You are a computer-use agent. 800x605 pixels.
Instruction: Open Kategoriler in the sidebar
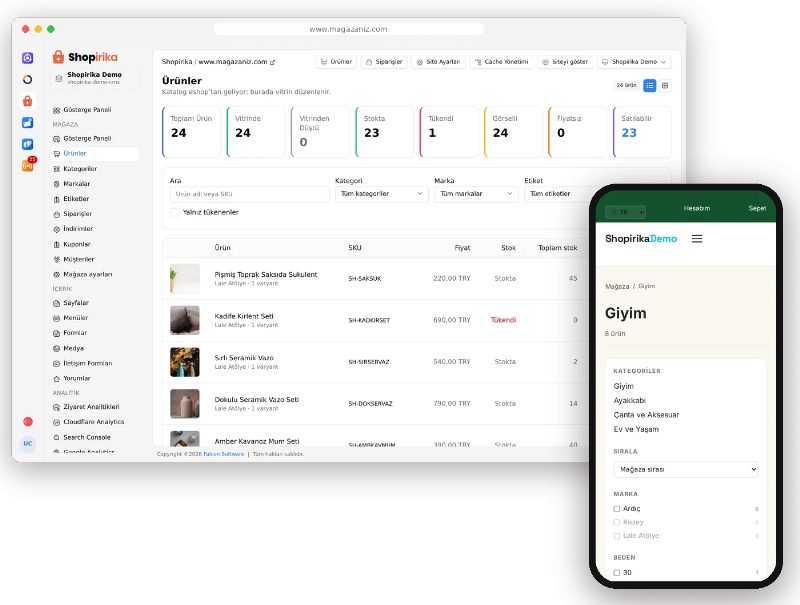(x=80, y=169)
